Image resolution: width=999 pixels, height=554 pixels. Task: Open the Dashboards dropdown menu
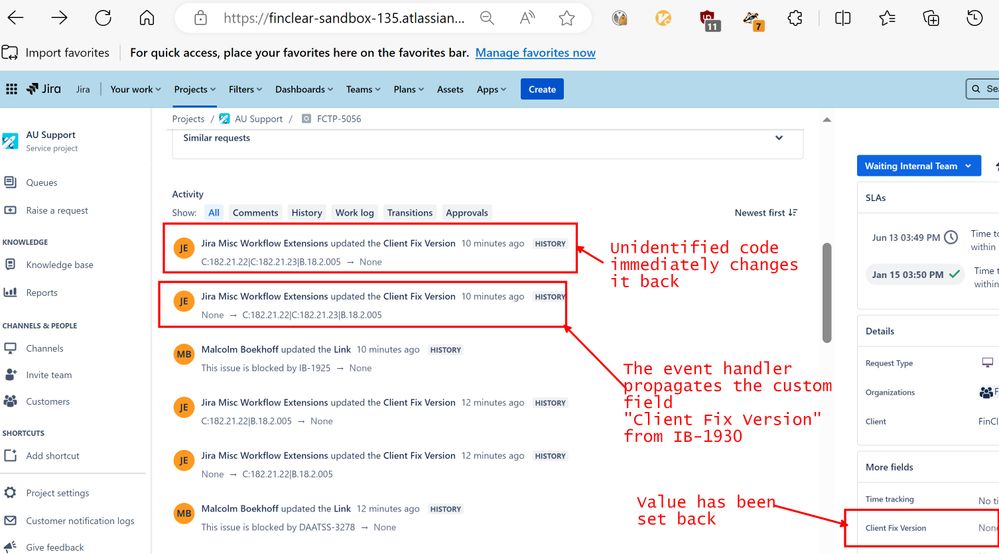pos(304,89)
